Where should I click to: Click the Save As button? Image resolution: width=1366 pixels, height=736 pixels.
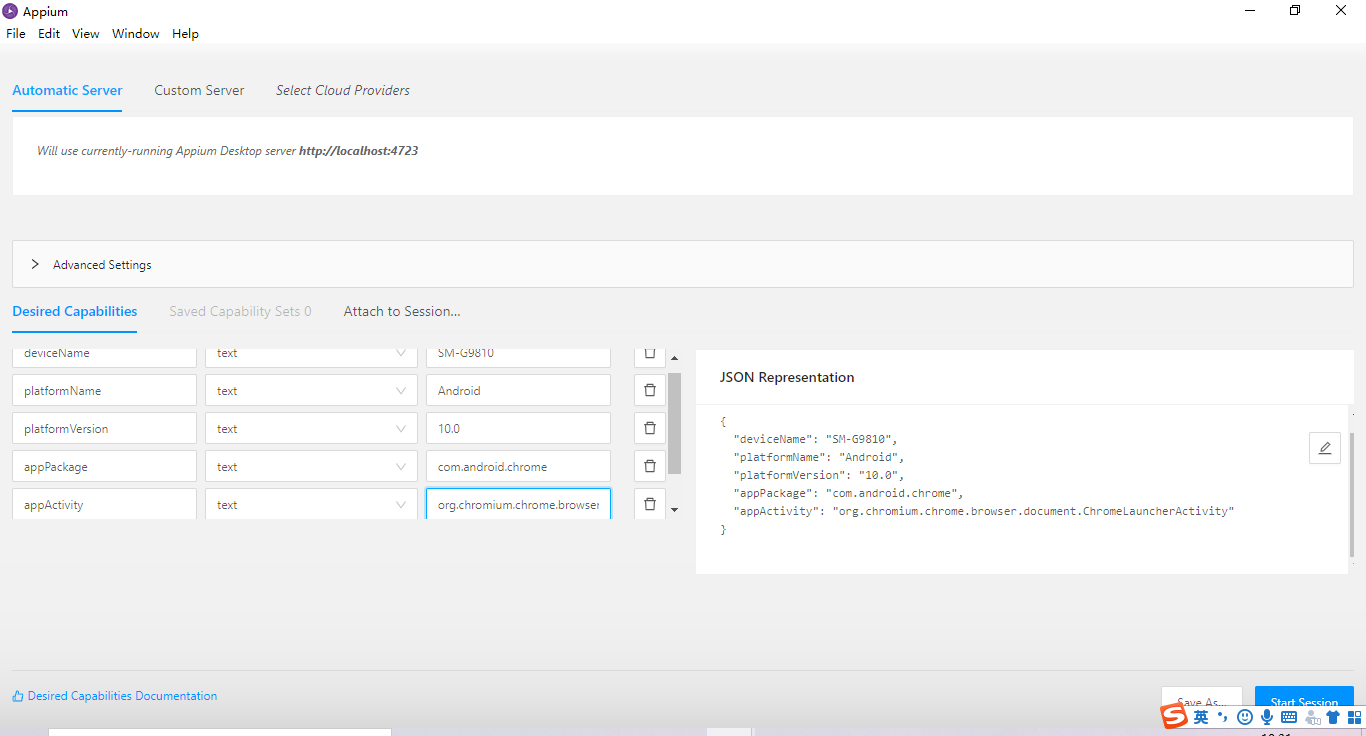click(x=1201, y=696)
